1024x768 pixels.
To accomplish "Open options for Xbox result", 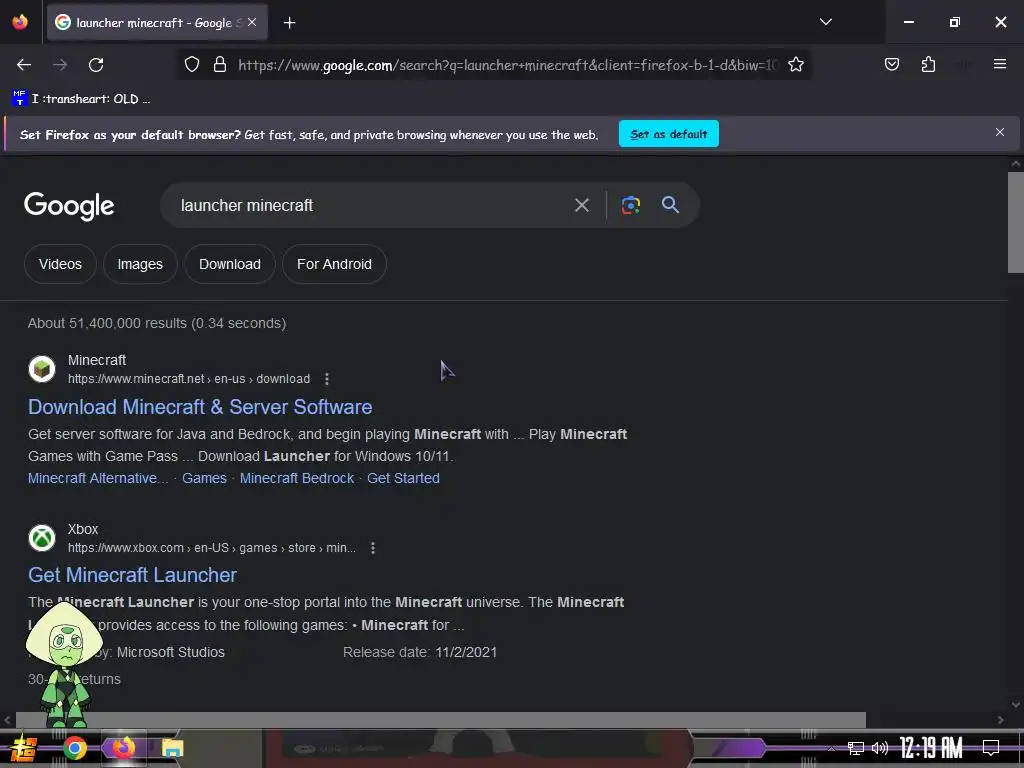I will tap(373, 548).
